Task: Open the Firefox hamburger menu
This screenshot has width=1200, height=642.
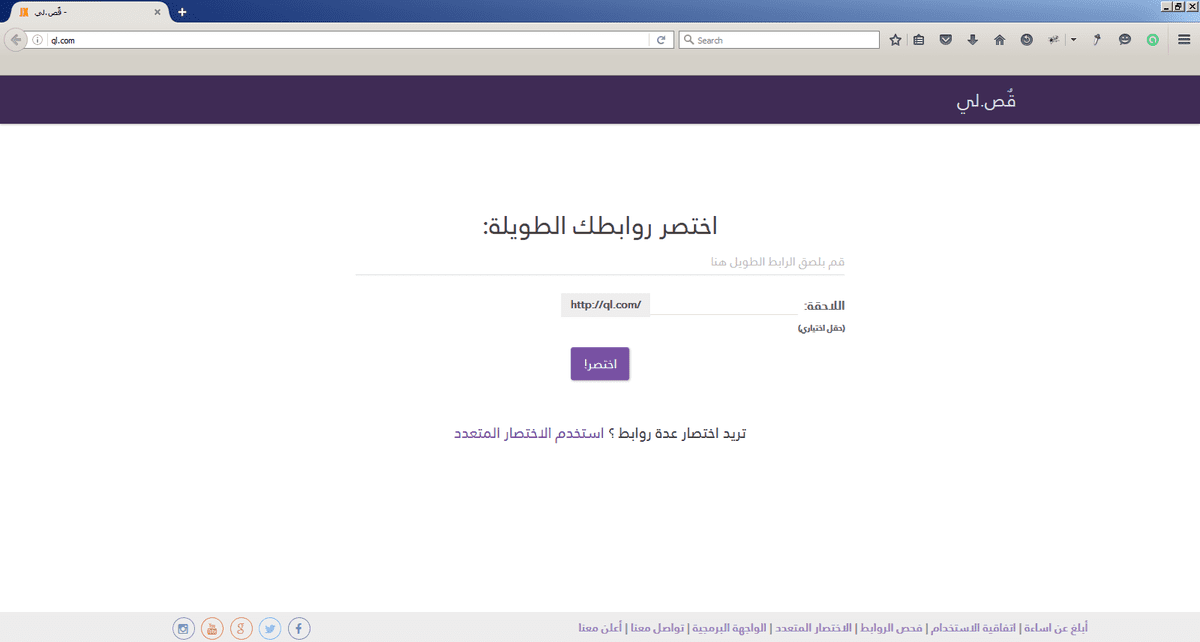Action: point(1183,40)
